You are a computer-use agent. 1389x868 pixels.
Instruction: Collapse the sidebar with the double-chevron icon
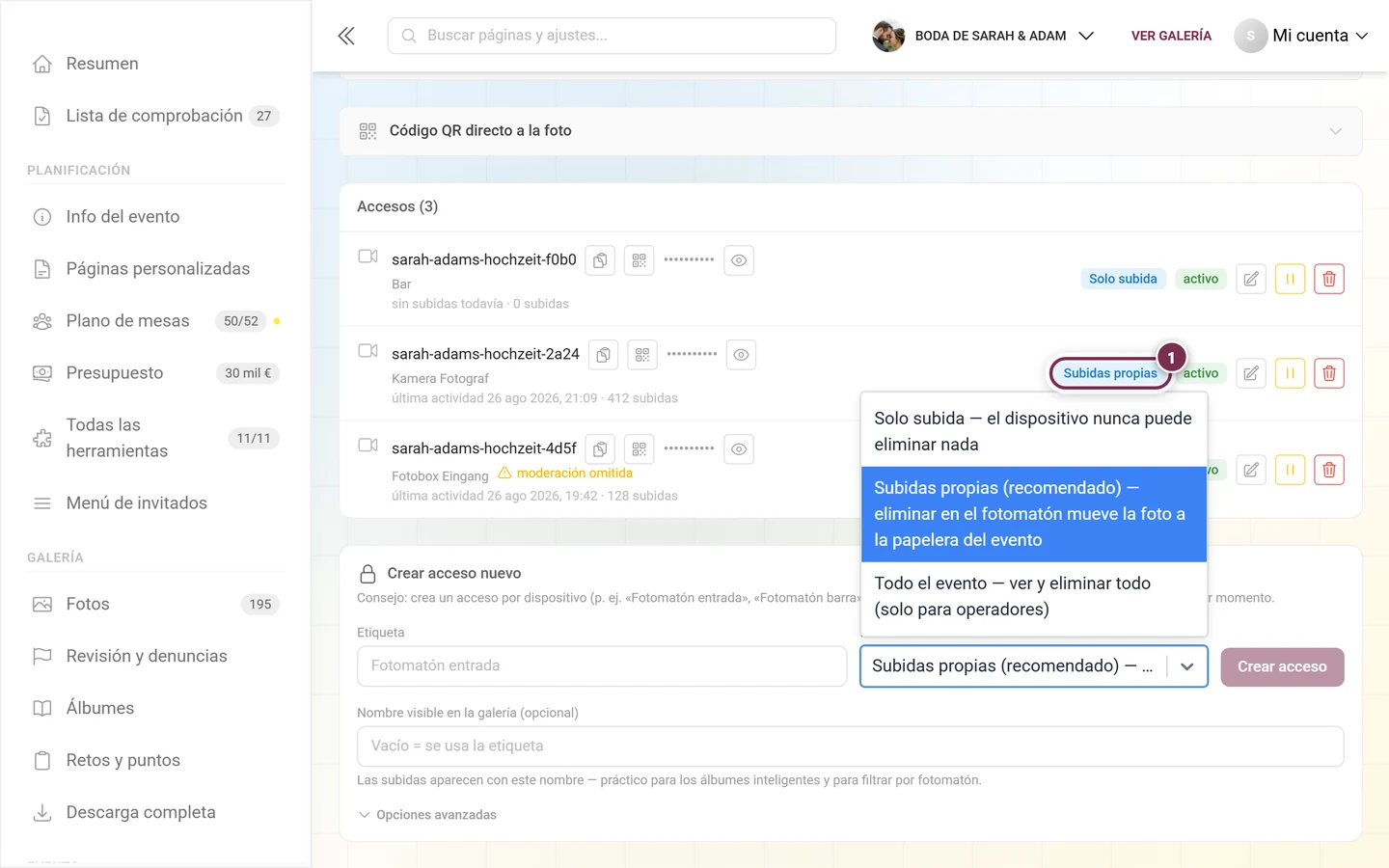tap(346, 36)
